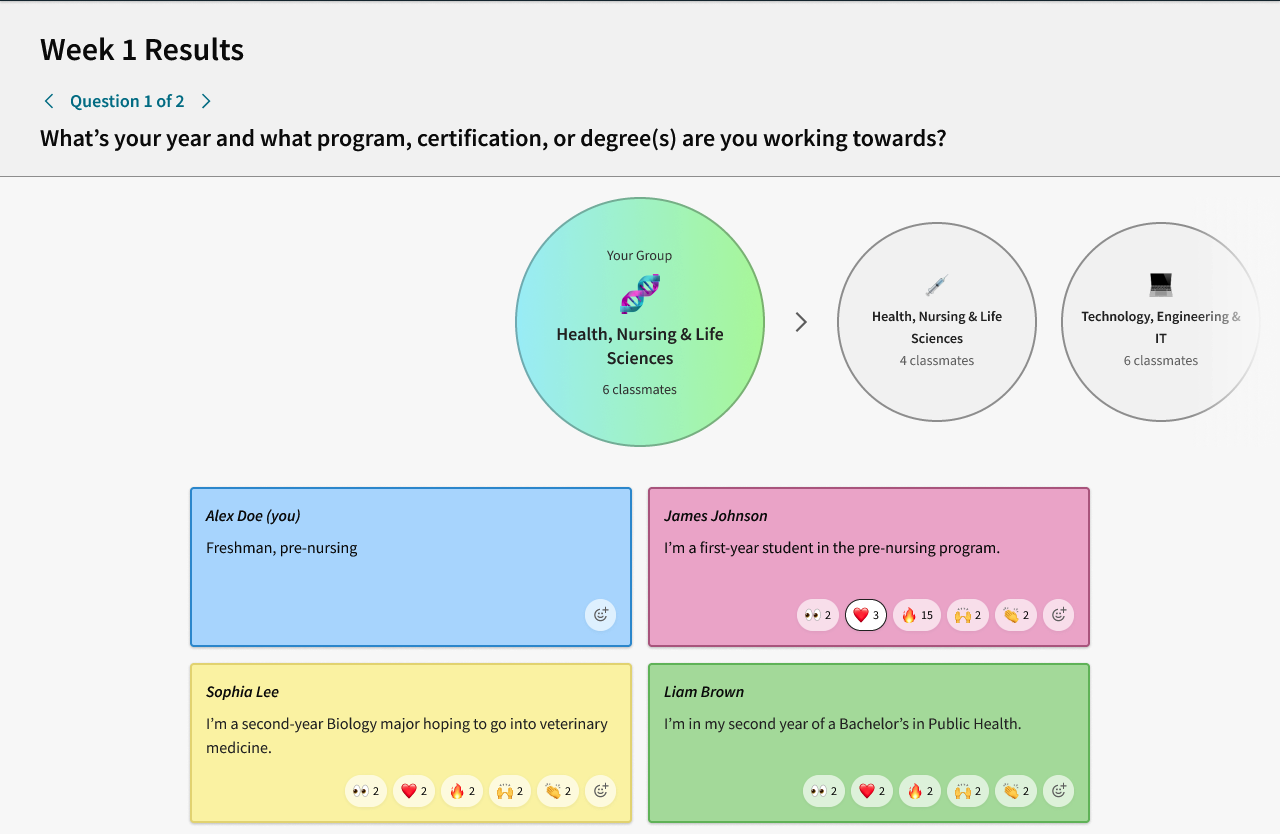Screen dimensions: 1280x834
Task: Click the arrow between the group circles
Action: pos(799,321)
